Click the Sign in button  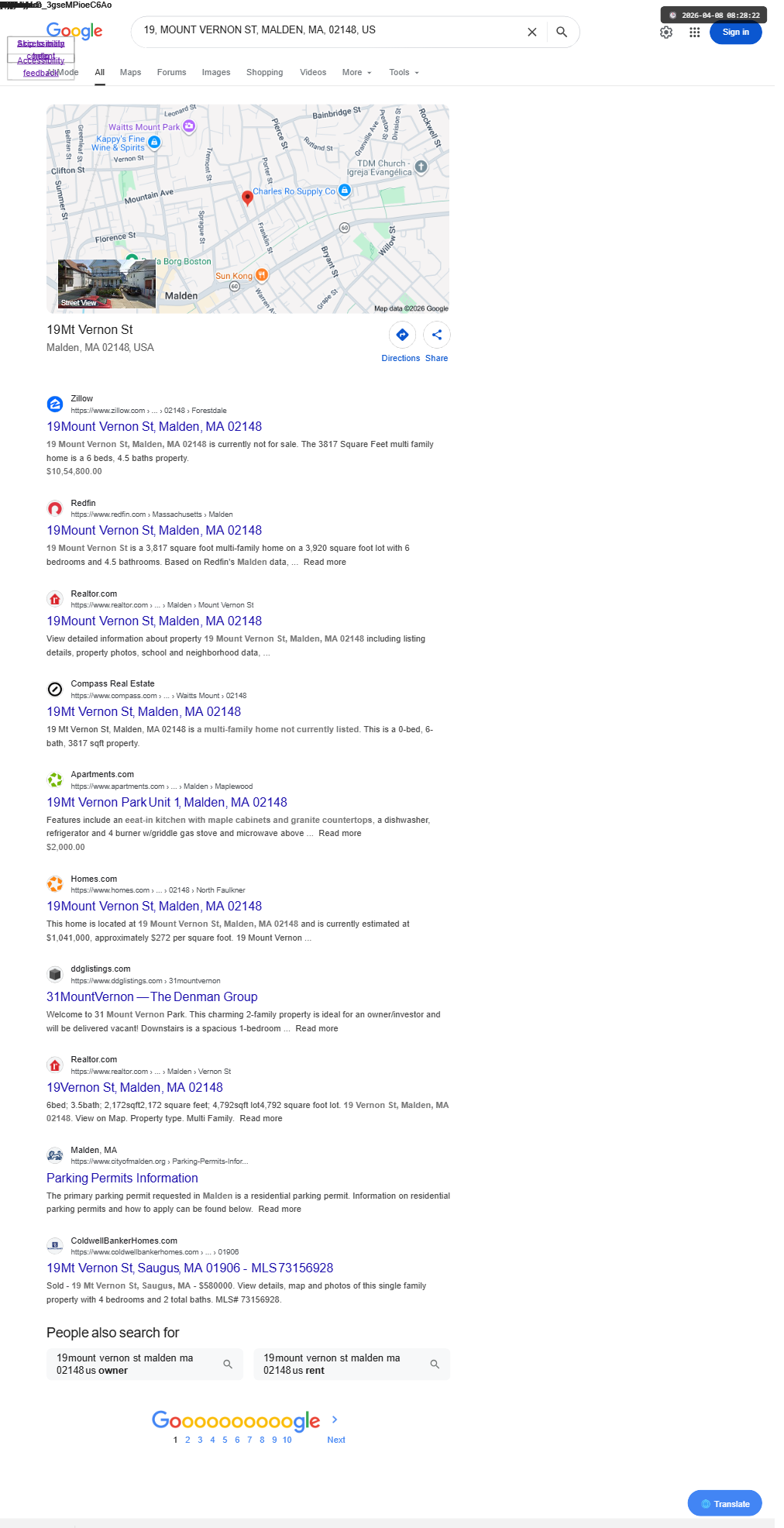tap(735, 33)
